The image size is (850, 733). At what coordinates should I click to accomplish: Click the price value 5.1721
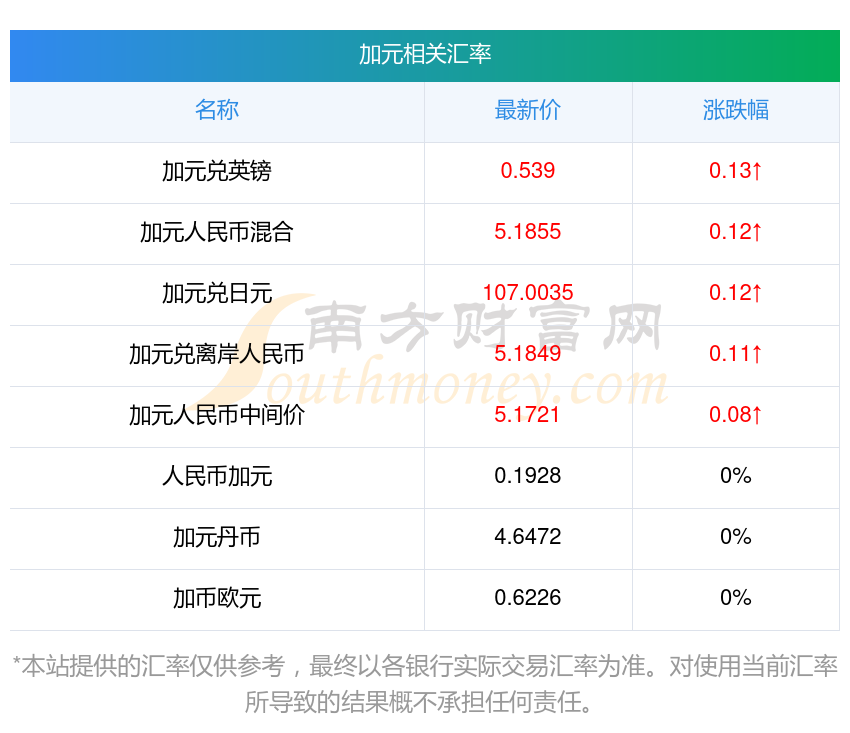[x=527, y=415]
